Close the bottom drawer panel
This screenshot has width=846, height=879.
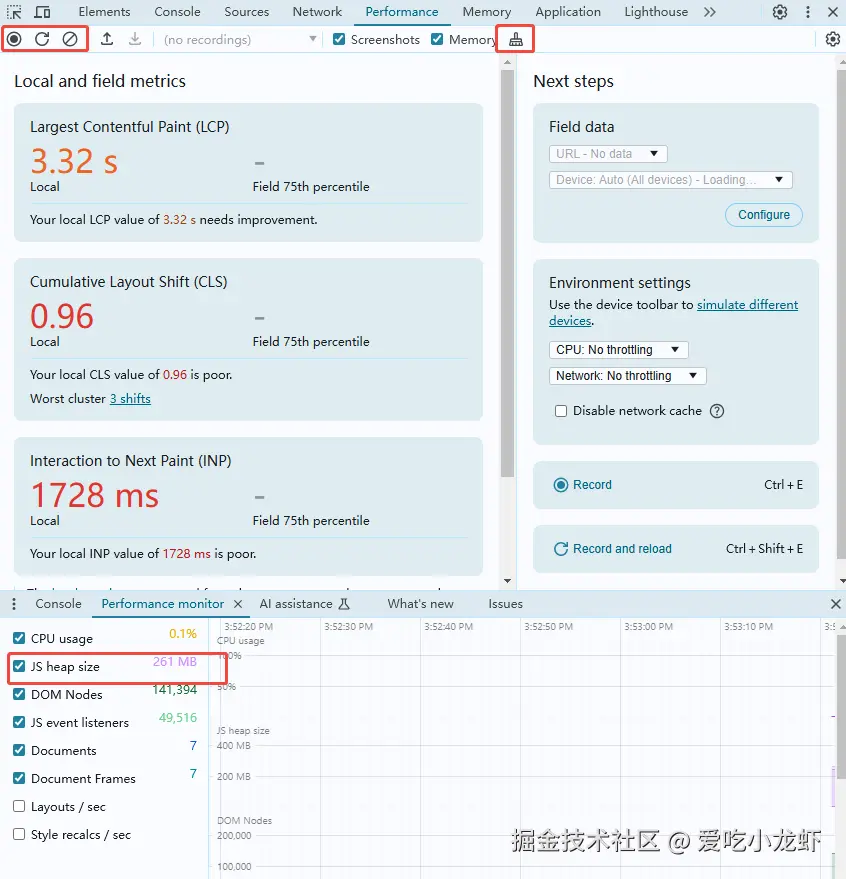(x=835, y=604)
